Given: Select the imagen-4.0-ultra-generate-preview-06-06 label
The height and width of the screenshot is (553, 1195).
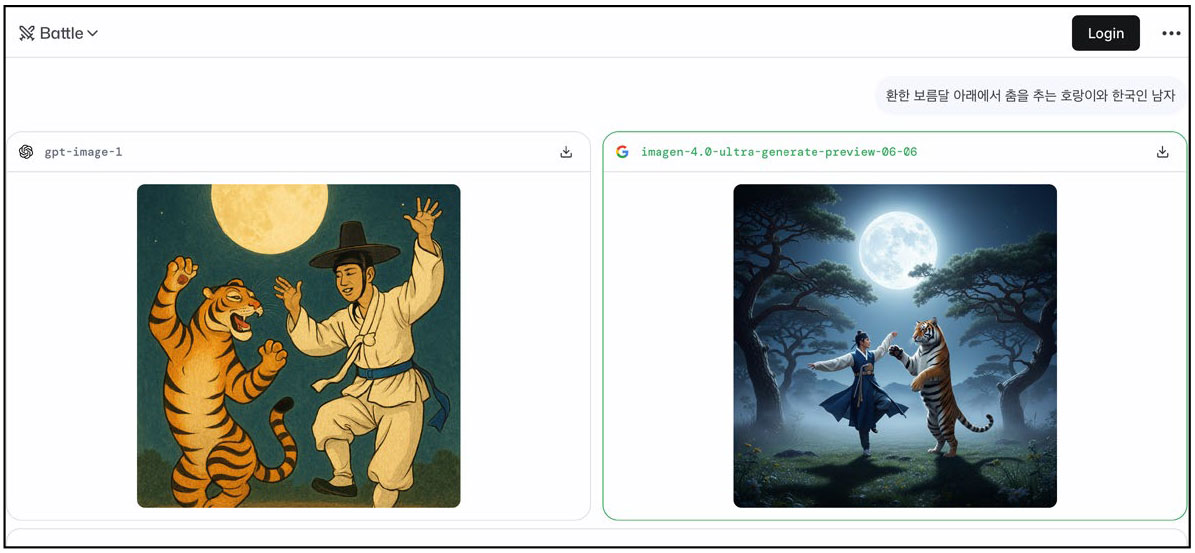Looking at the screenshot, I should (x=779, y=152).
